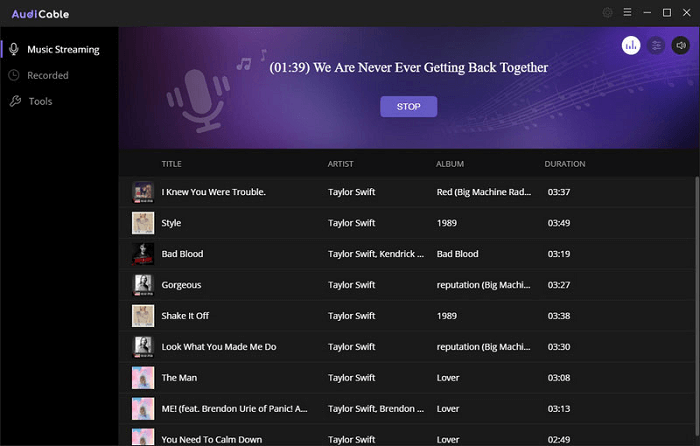Click the wrench icon beside Tools
This screenshot has height=446, width=700.
(x=14, y=101)
